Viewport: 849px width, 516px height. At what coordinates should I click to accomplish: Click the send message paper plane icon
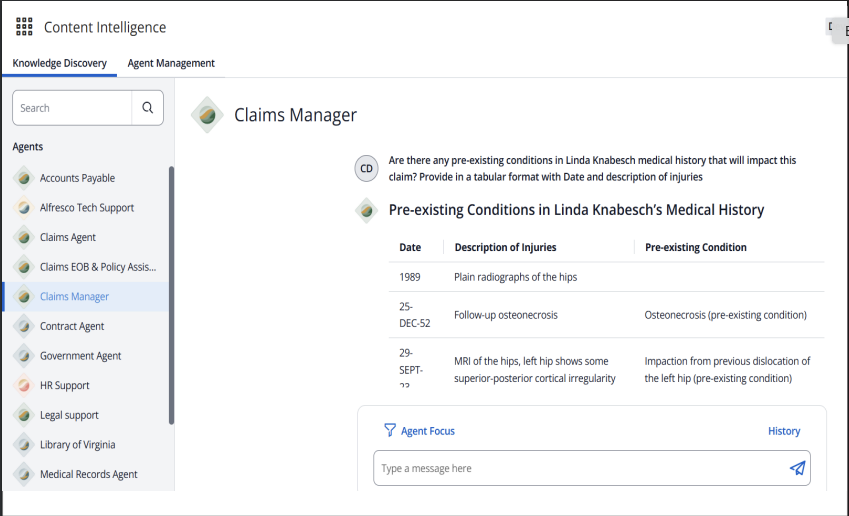click(797, 468)
